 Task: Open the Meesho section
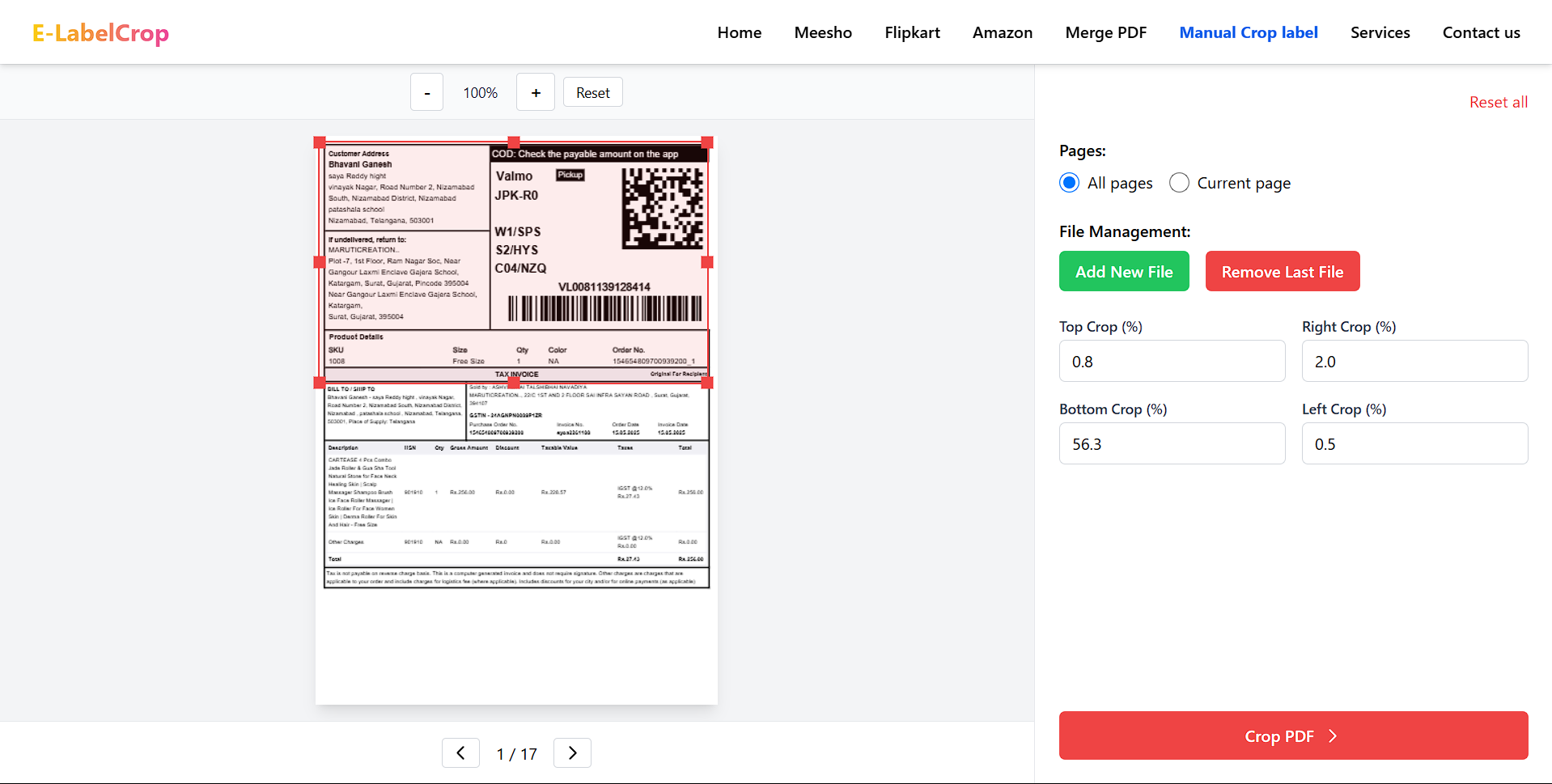(x=822, y=32)
